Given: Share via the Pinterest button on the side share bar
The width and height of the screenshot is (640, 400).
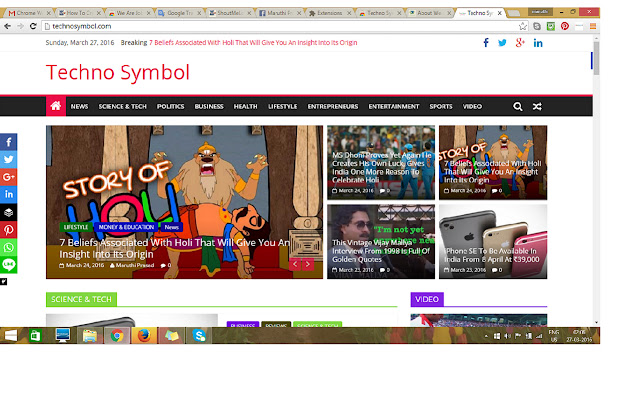Looking at the screenshot, I should pos(9,230).
